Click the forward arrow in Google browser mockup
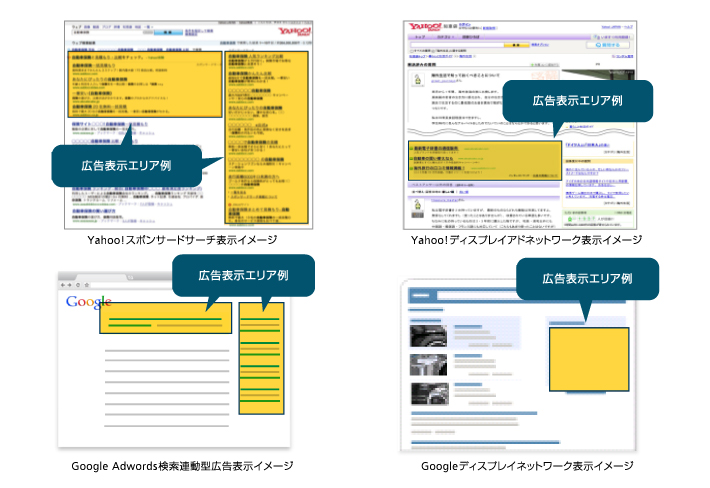This screenshot has height=488, width=710. pyautogui.click(x=70, y=285)
